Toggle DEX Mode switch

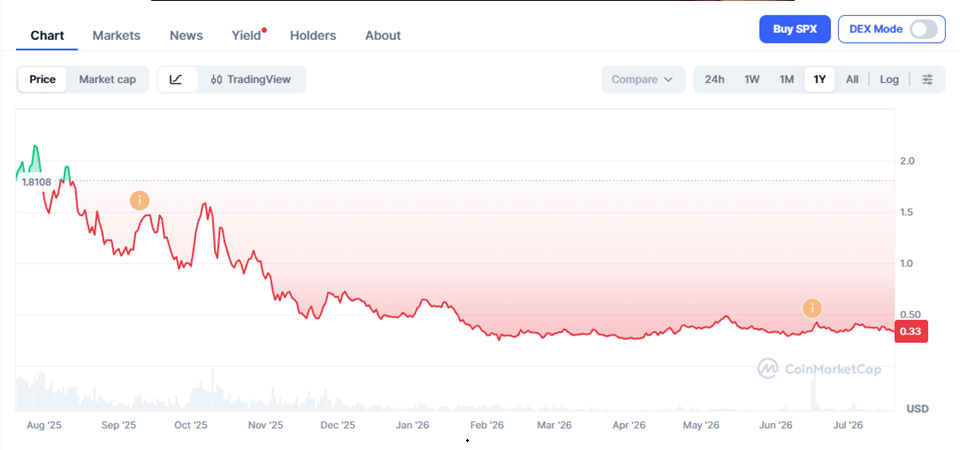(x=923, y=29)
